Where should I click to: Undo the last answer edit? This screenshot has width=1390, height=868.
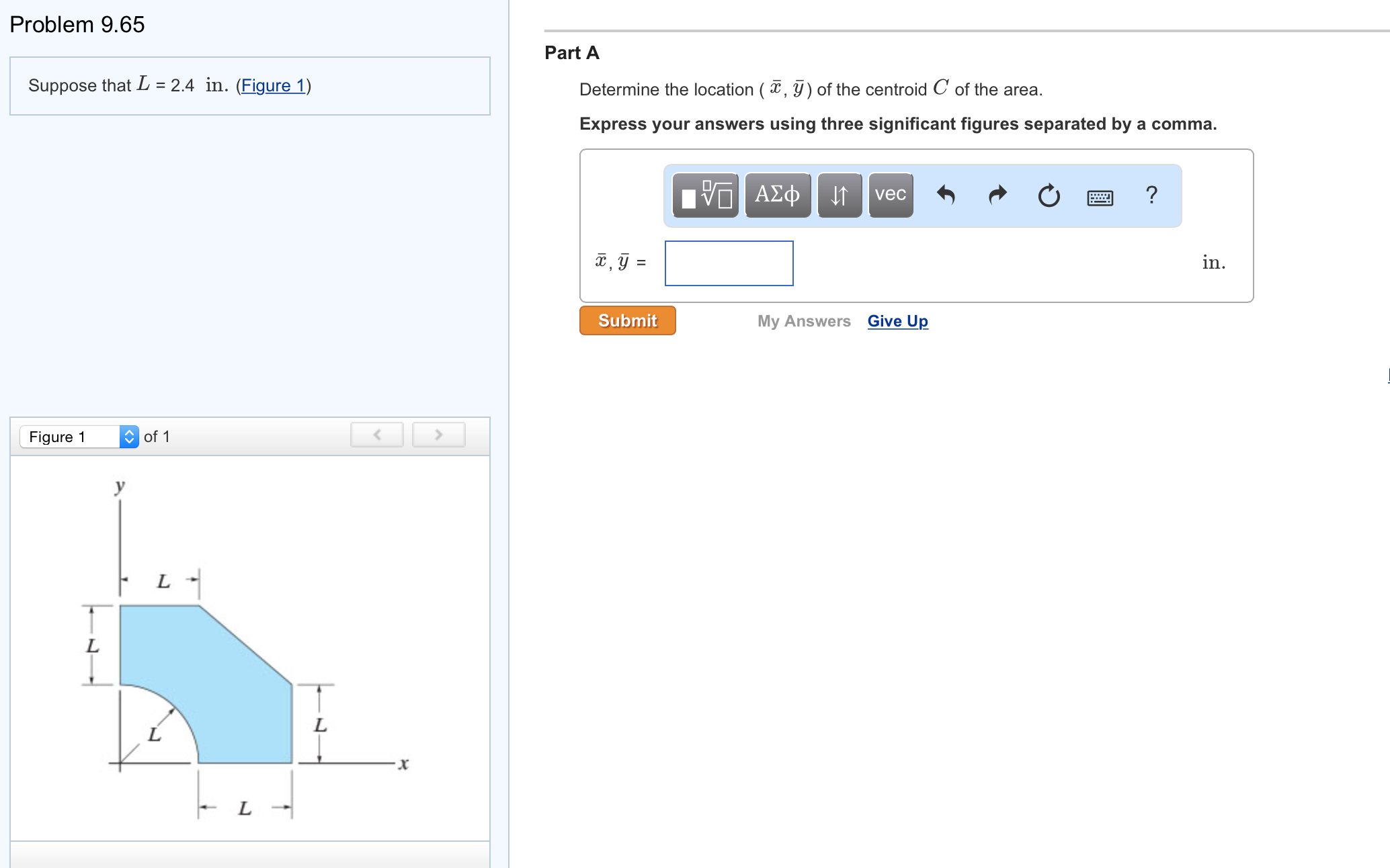point(946,196)
